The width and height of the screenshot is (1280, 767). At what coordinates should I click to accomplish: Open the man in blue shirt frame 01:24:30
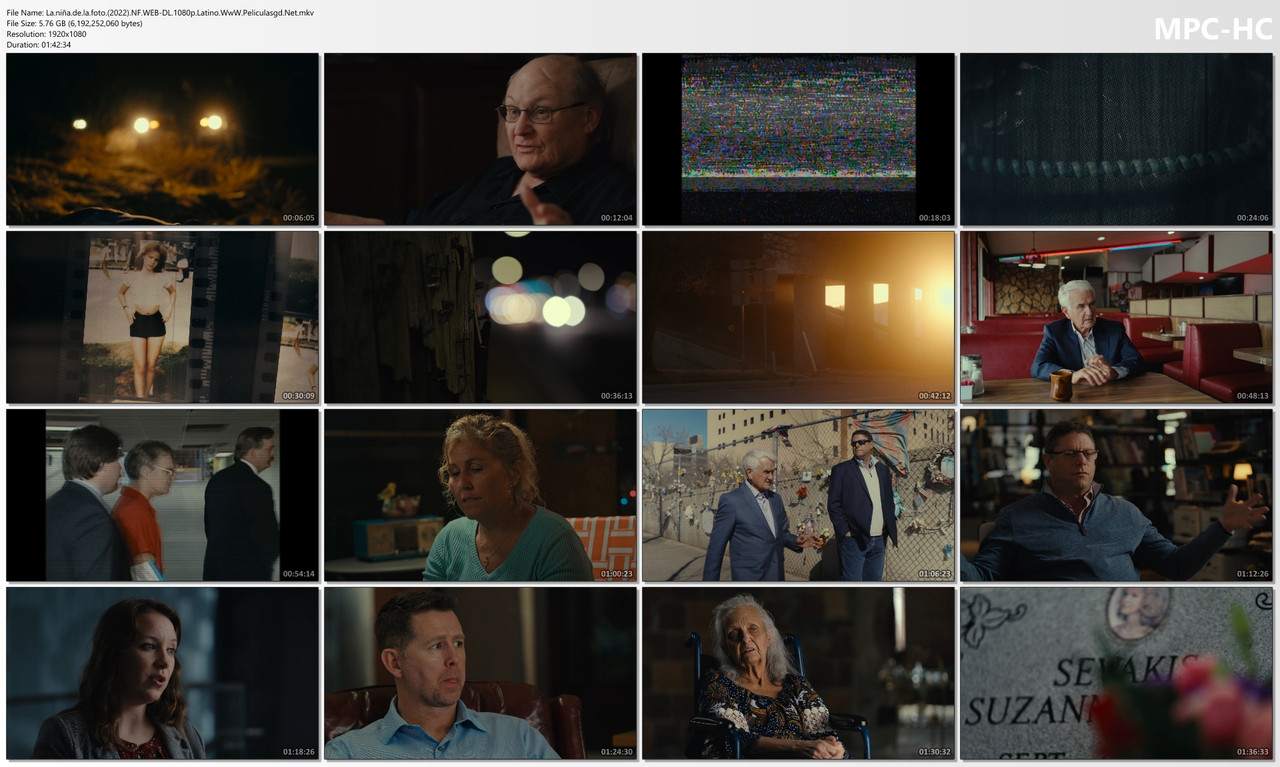tap(480, 673)
